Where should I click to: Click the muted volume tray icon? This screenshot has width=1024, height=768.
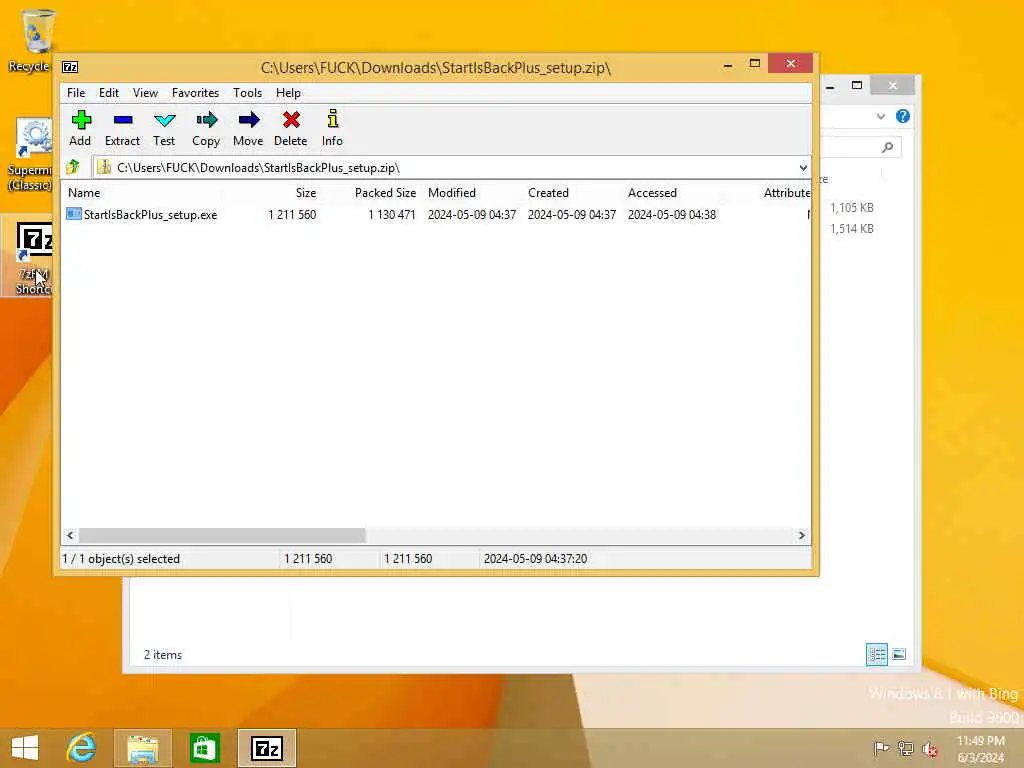pyautogui.click(x=930, y=748)
